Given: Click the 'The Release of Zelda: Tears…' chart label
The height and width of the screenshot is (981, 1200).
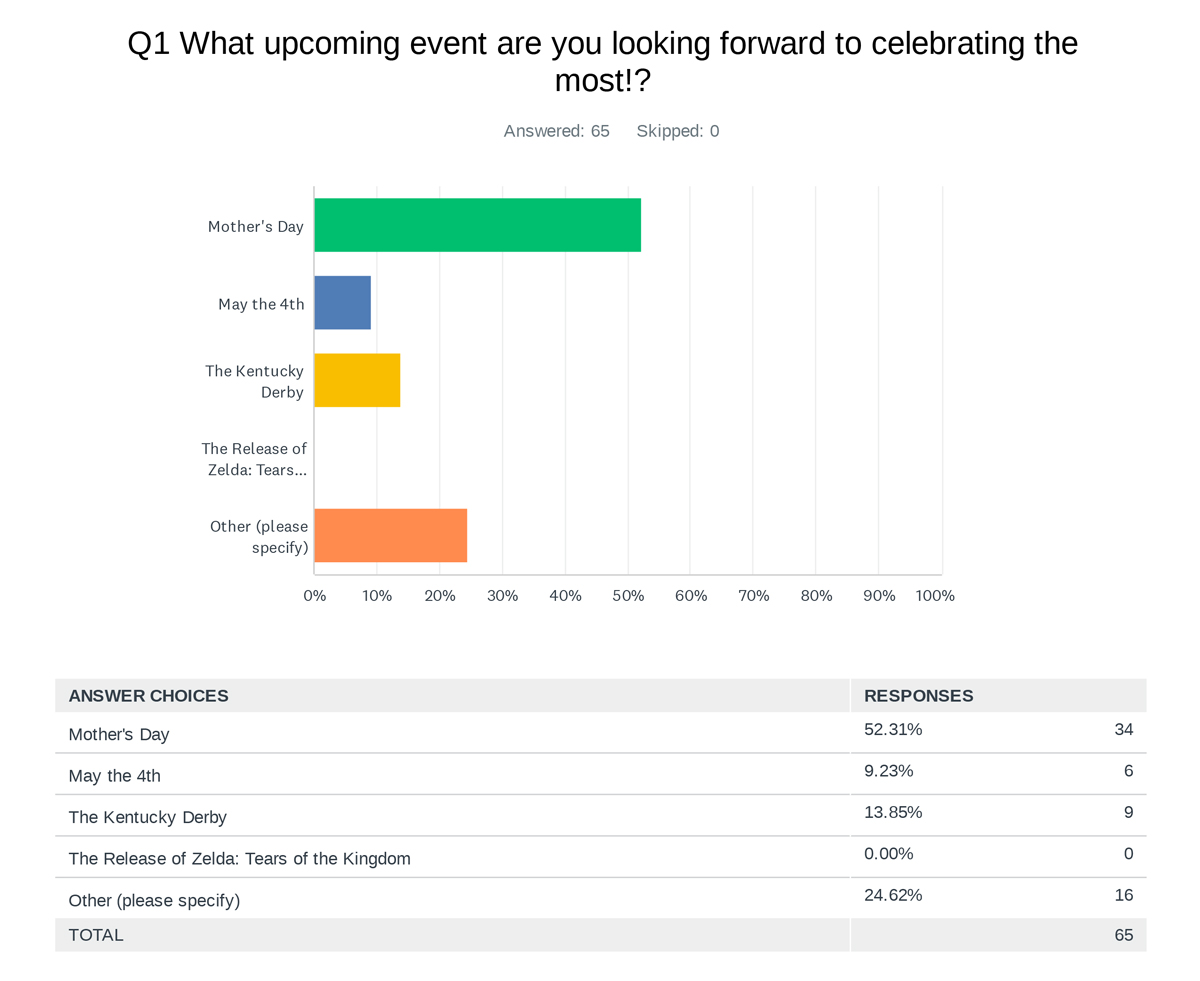Looking at the screenshot, I should pos(254,459).
